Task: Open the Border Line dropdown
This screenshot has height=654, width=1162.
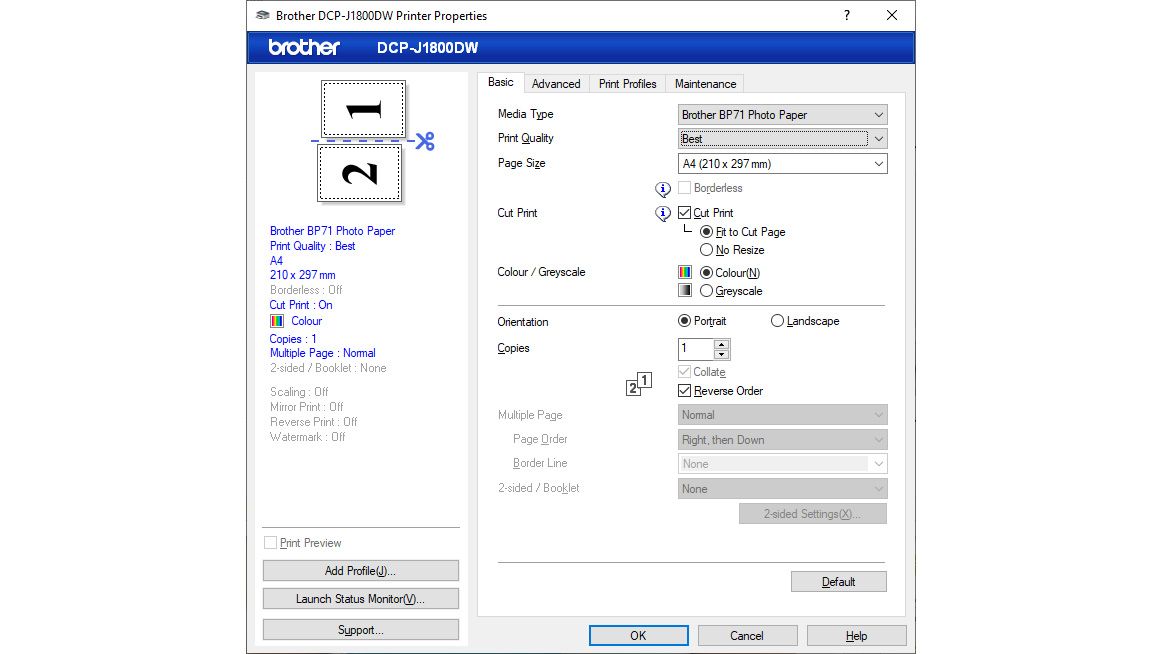Action: click(x=783, y=464)
